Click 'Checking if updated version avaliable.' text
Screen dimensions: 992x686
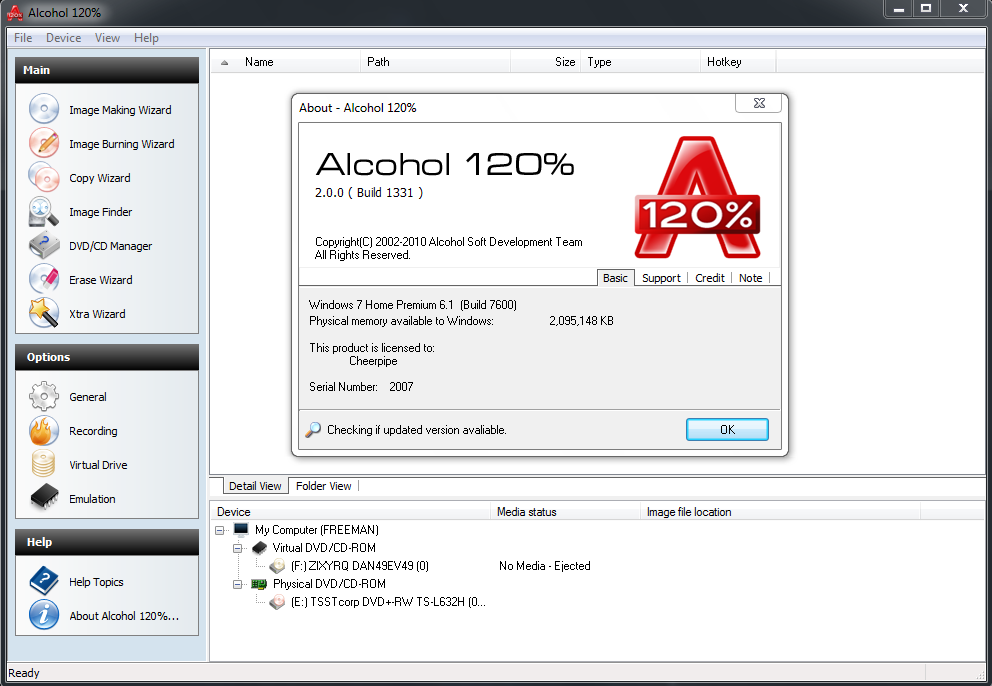(417, 430)
